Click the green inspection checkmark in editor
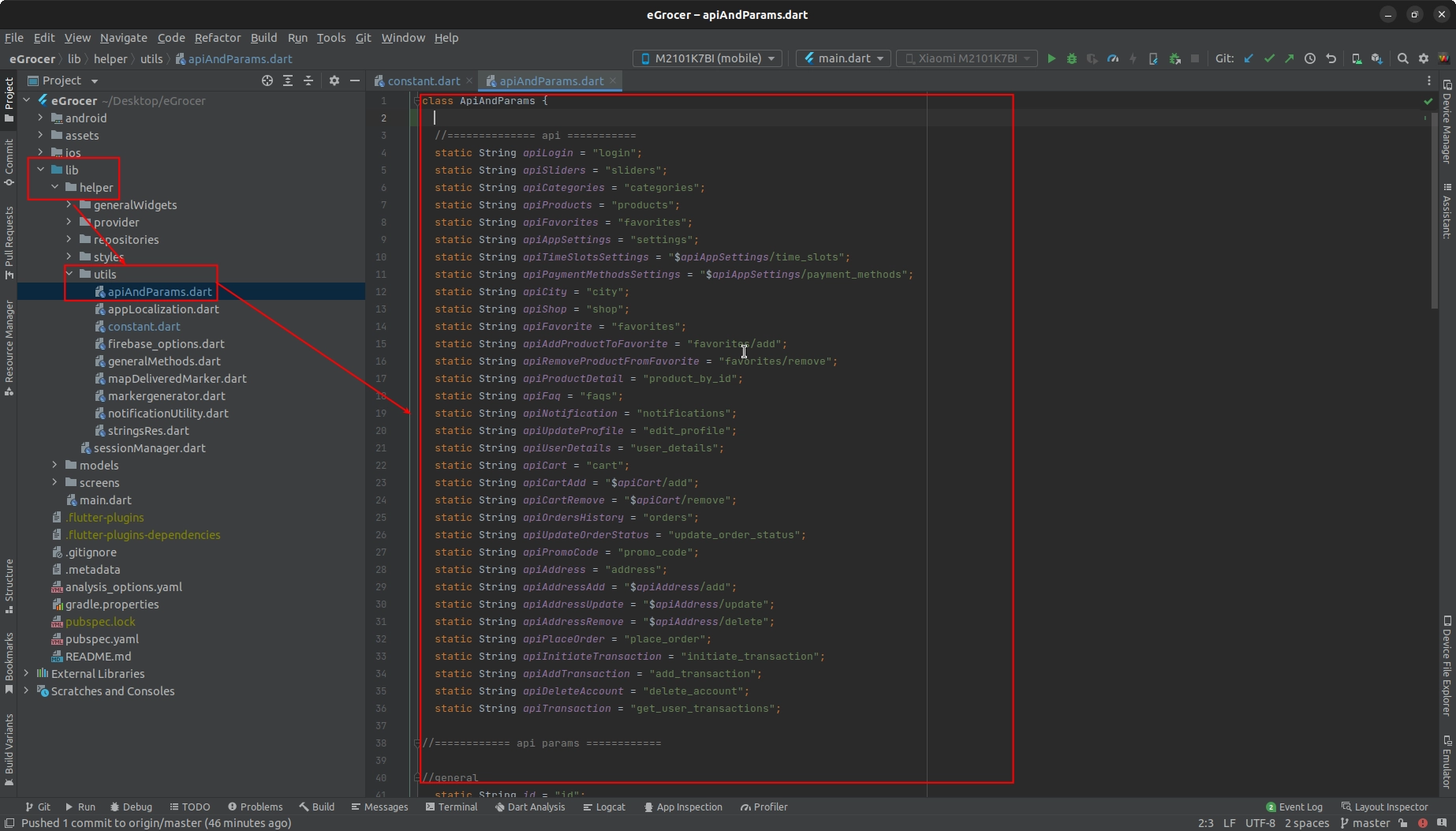The height and width of the screenshot is (831, 1456). [x=1428, y=101]
